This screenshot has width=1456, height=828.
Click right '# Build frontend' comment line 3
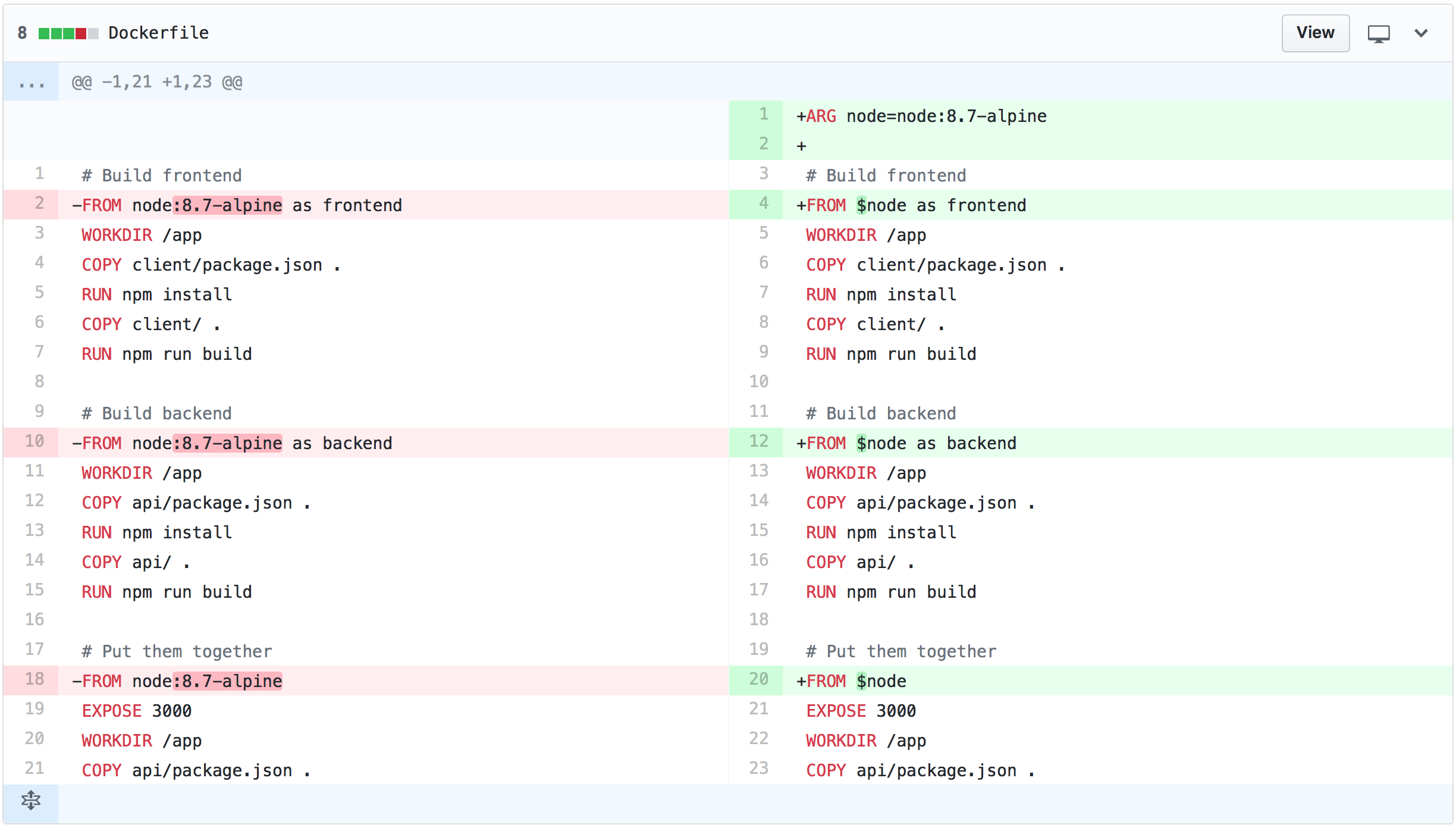point(886,175)
